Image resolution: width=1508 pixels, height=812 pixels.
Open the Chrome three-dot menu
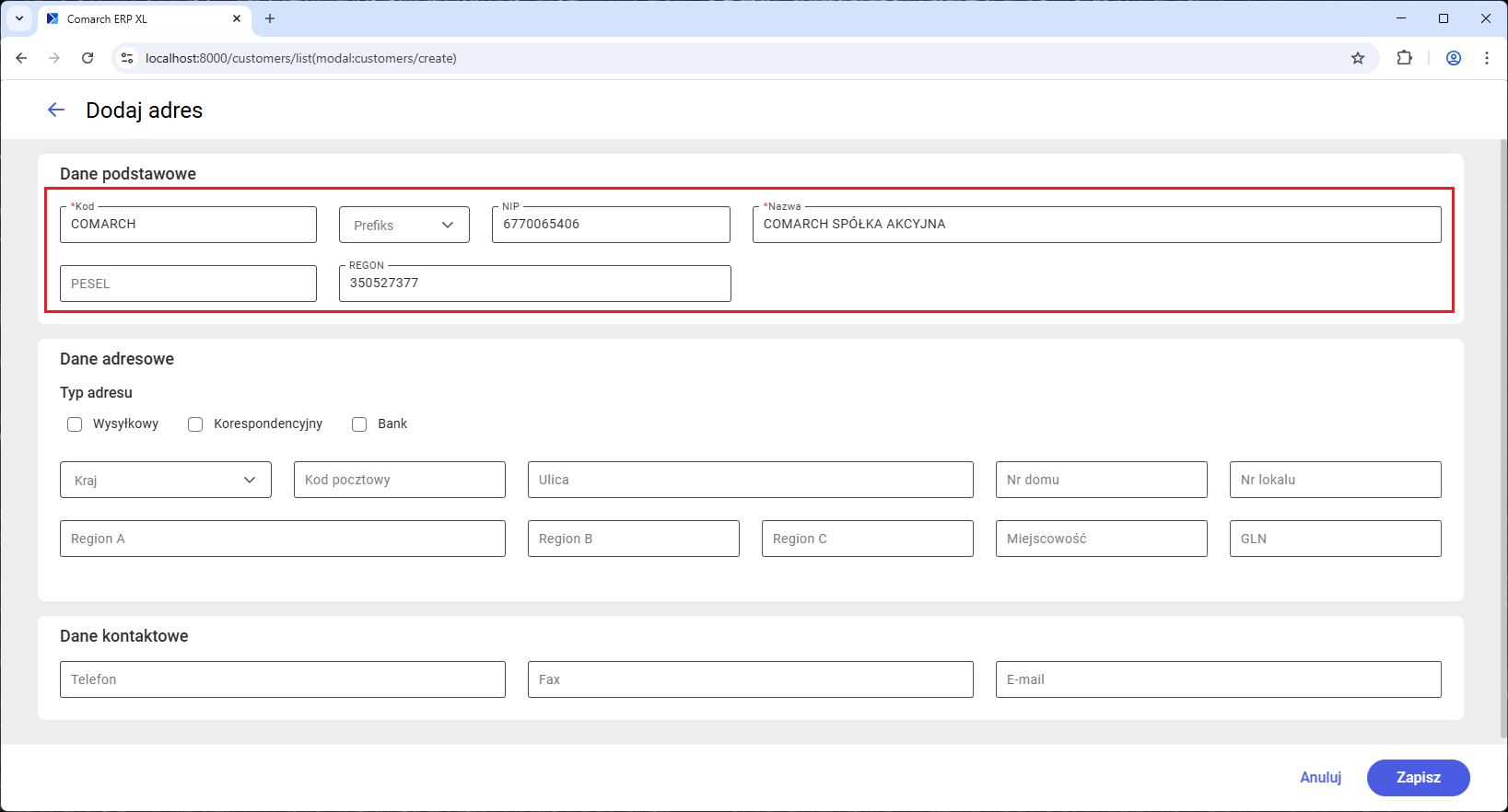(1486, 58)
